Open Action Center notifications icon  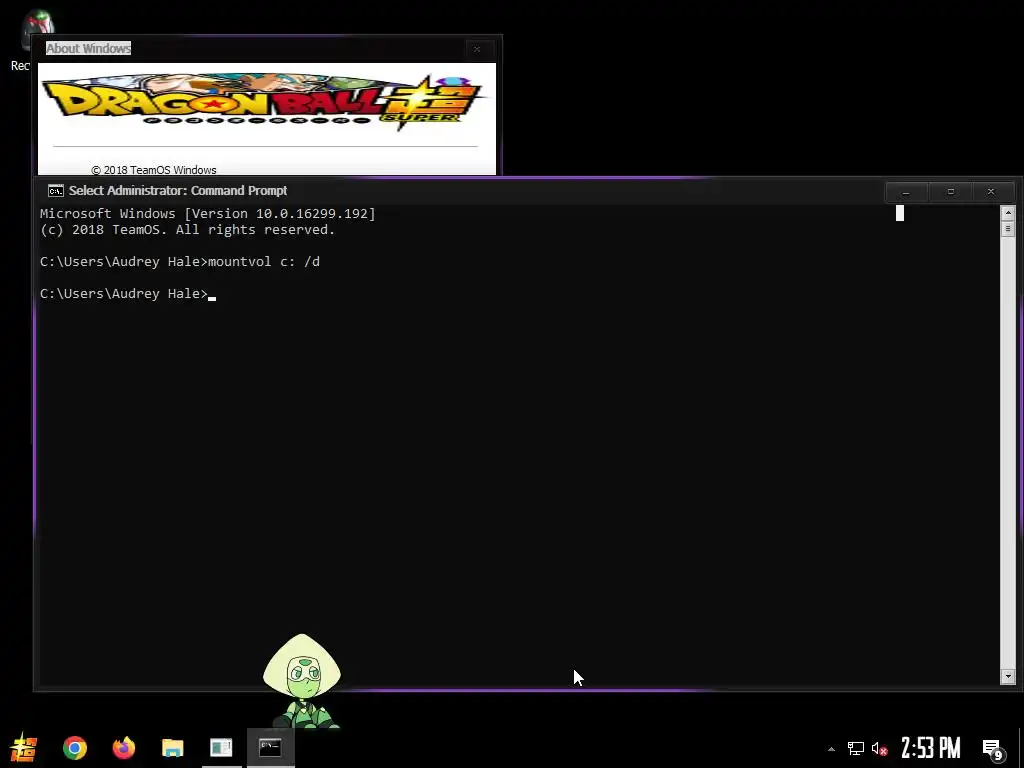point(993,749)
